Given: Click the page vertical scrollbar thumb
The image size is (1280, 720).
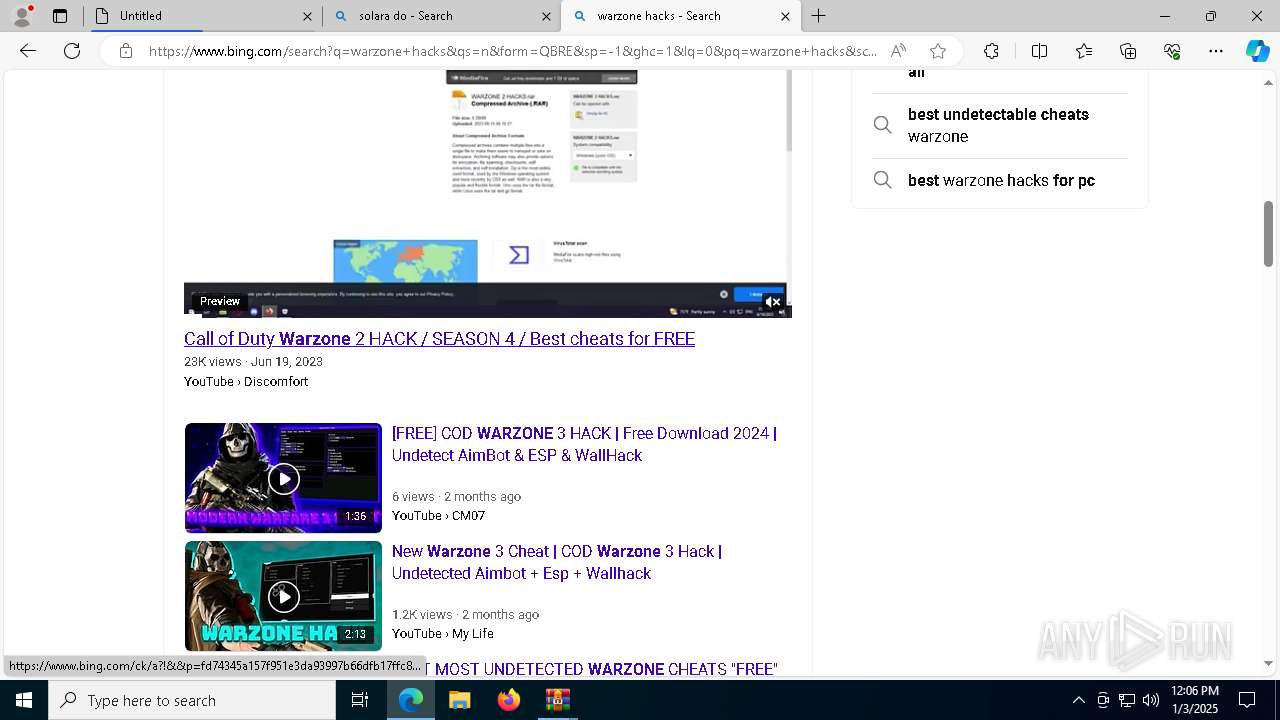Looking at the screenshot, I should pos(1268,233).
